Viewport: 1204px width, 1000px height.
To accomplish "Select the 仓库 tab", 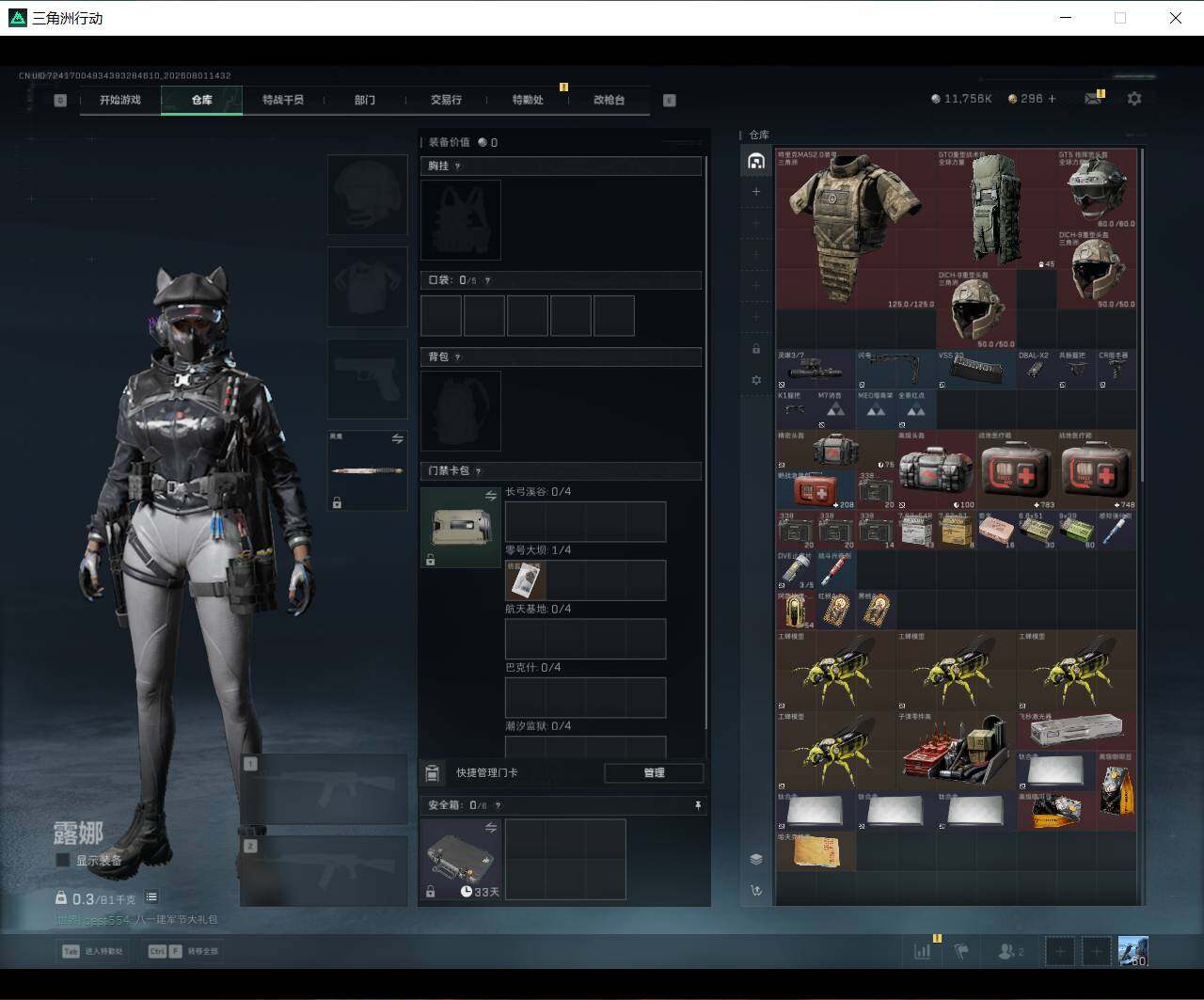I will coord(202,100).
